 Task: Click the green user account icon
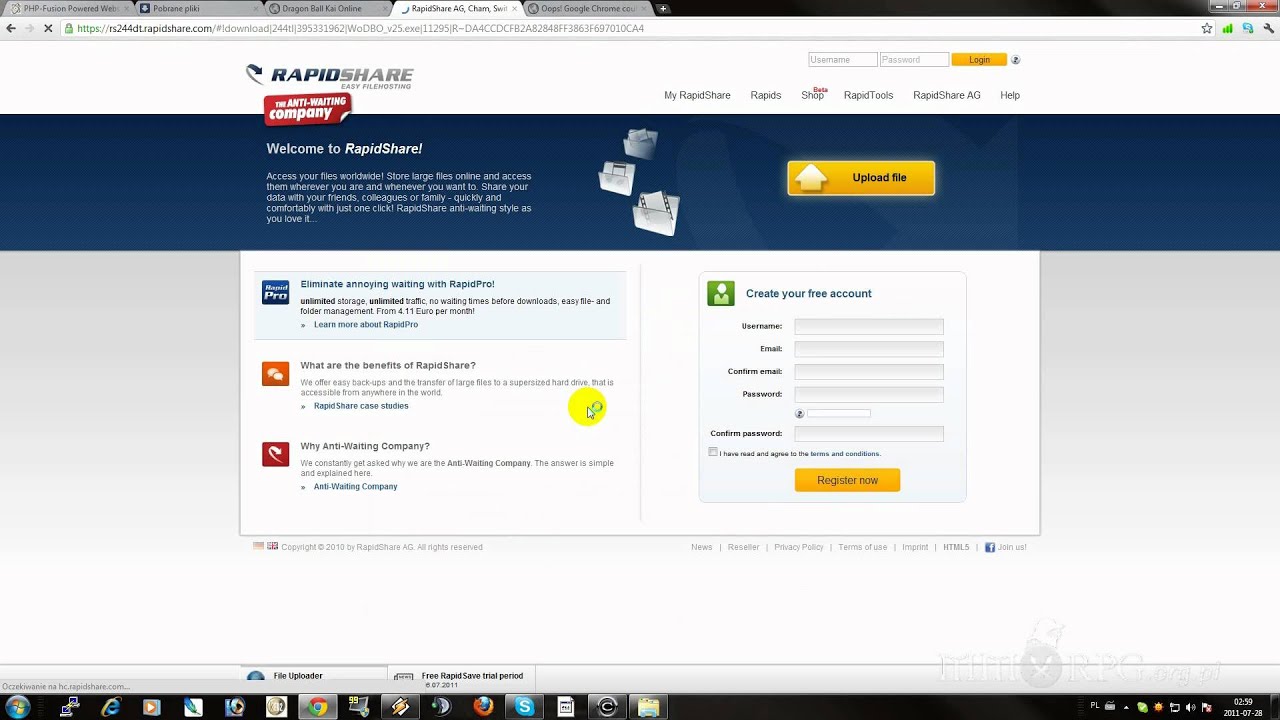[721, 293]
